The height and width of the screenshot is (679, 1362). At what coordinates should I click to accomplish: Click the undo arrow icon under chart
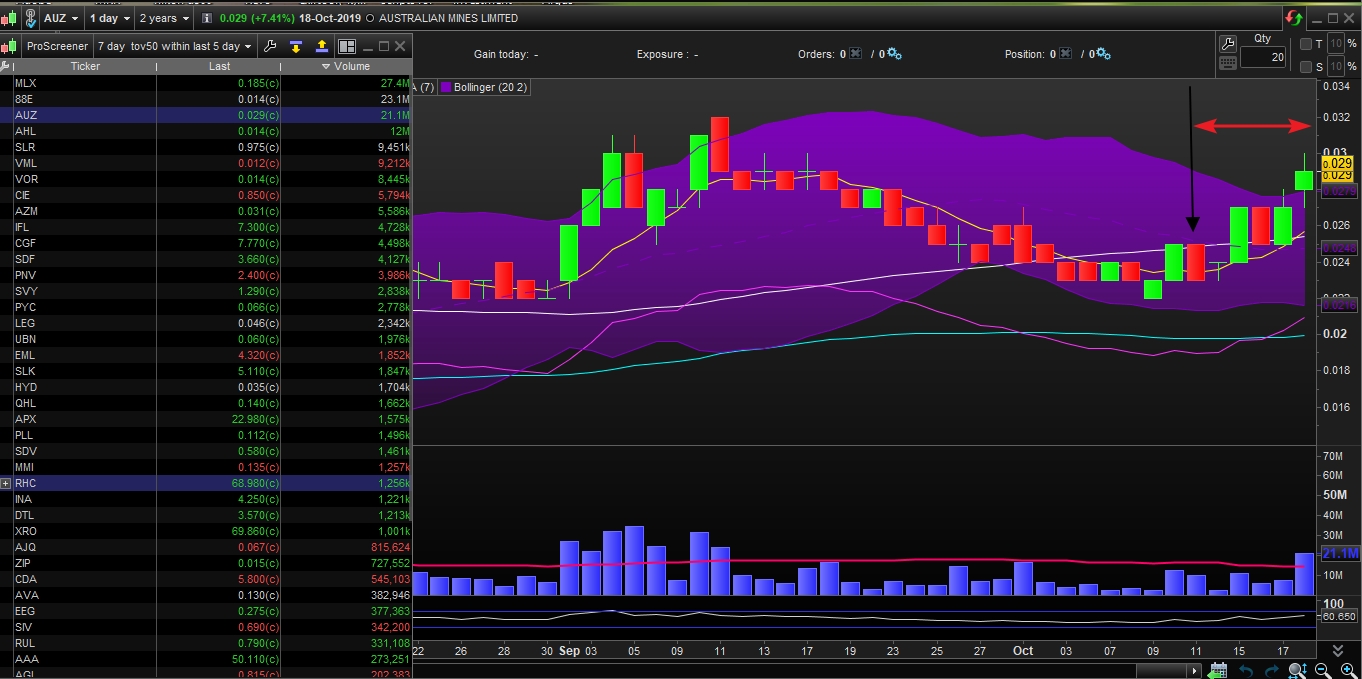tap(1246, 670)
